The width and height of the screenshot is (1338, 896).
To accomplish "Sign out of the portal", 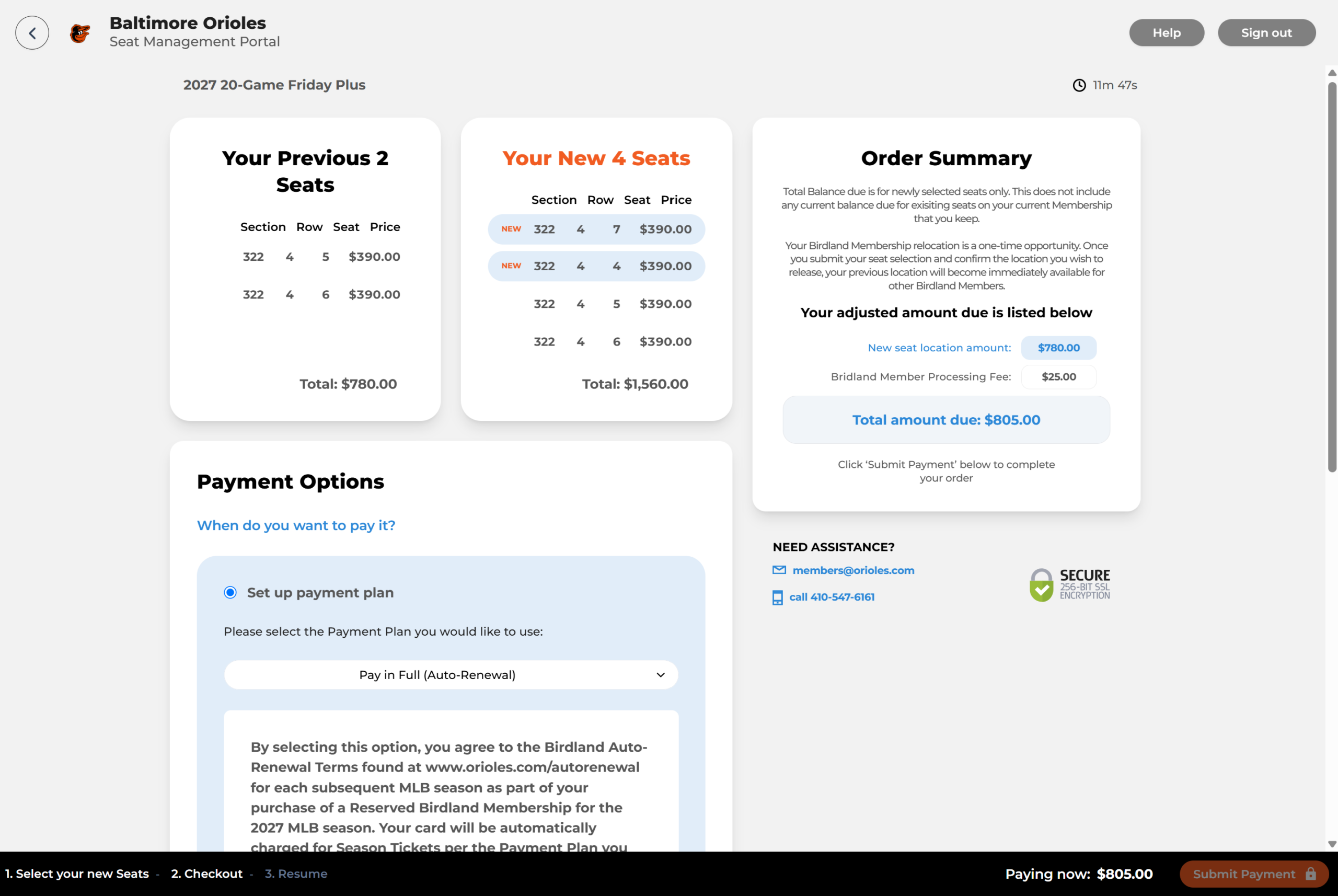I will click(x=1266, y=32).
